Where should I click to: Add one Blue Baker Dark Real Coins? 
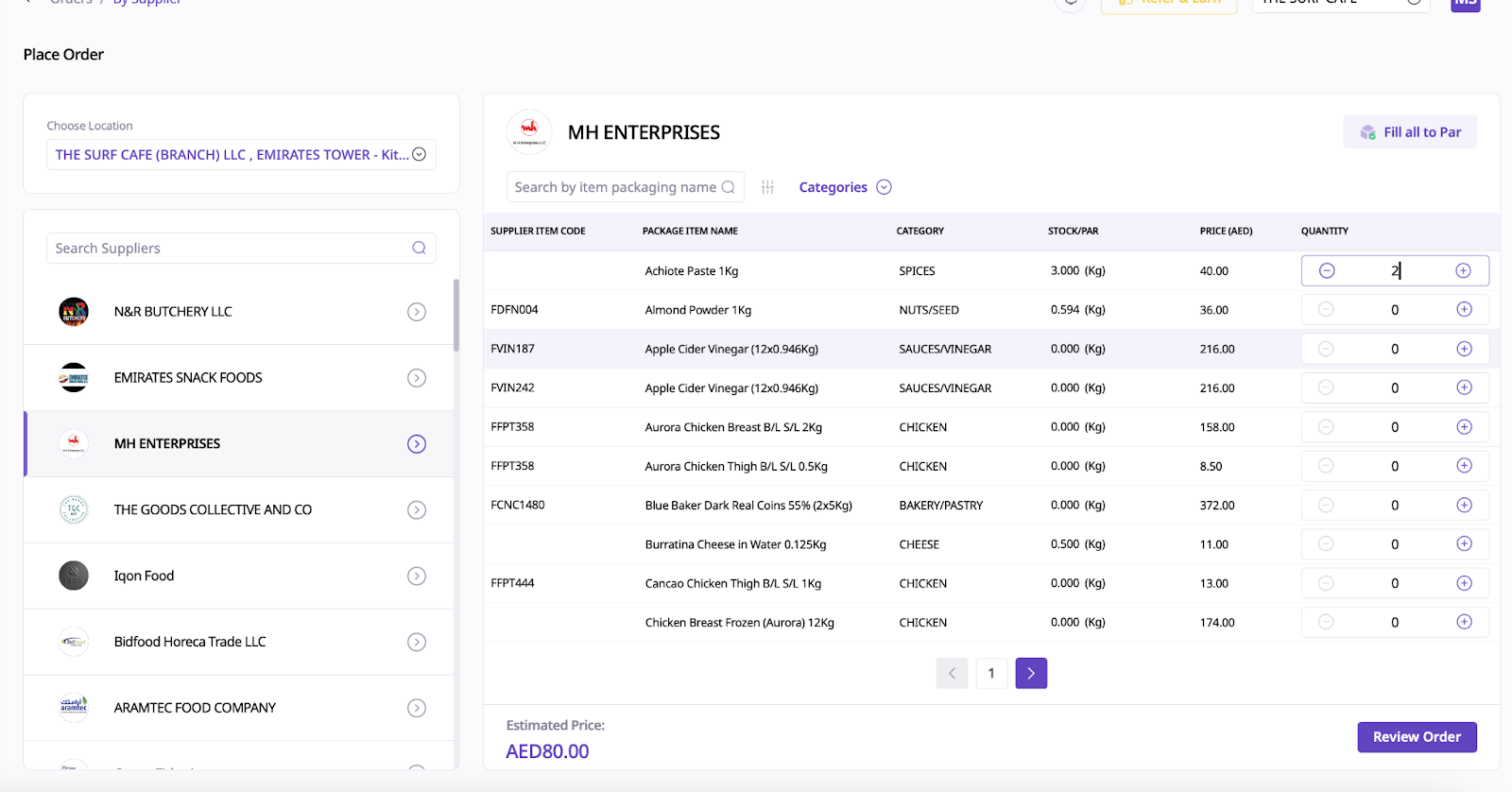click(x=1464, y=505)
